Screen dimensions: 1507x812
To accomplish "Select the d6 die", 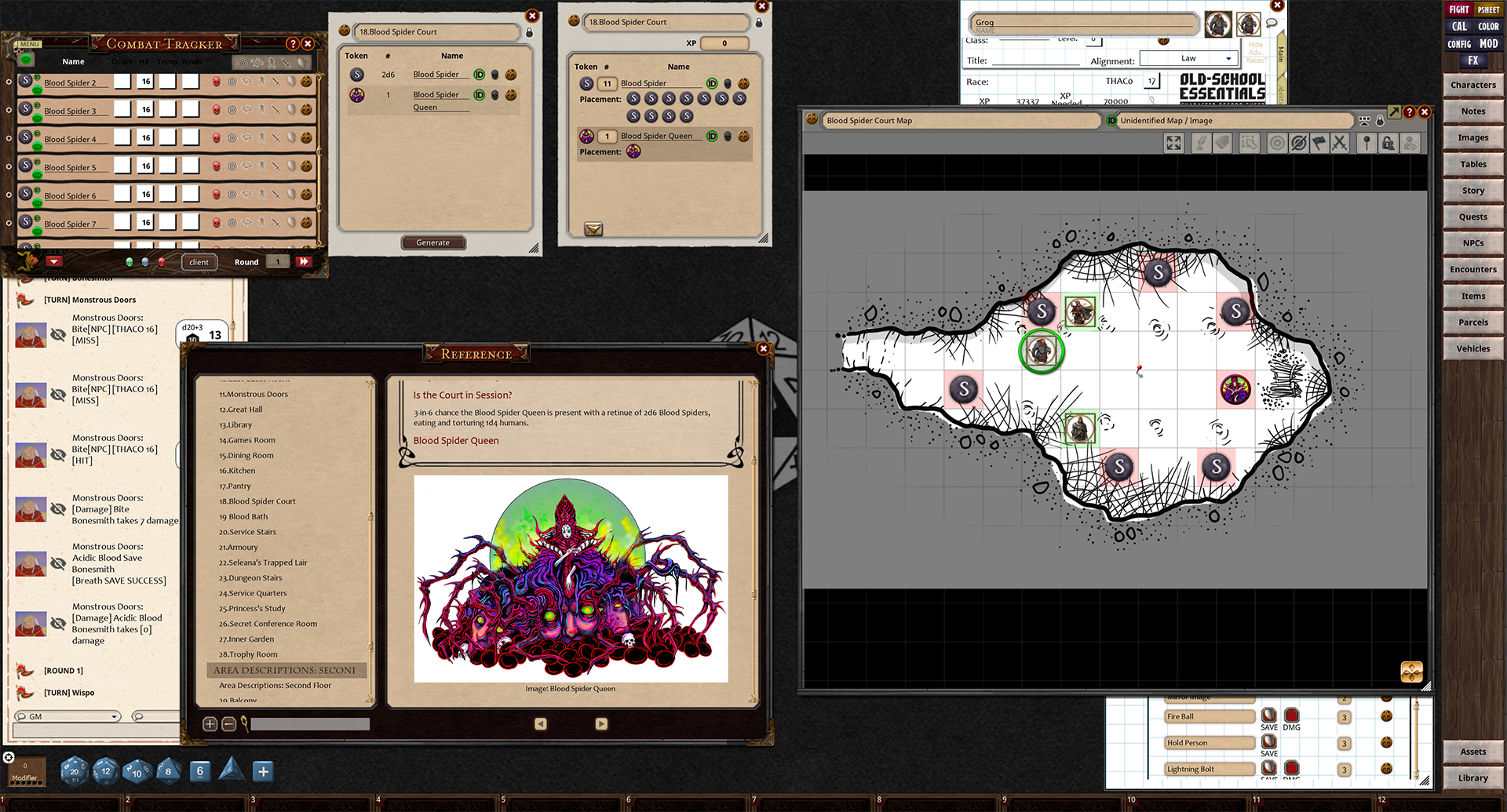I will coord(200,771).
